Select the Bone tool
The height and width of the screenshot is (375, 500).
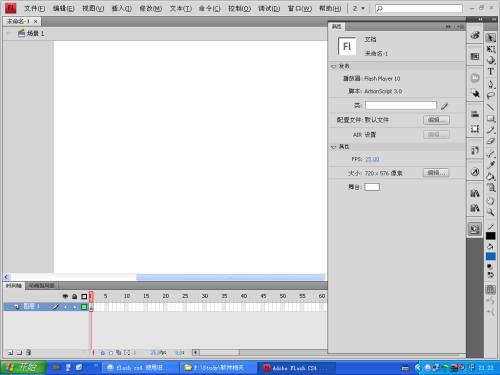491,154
